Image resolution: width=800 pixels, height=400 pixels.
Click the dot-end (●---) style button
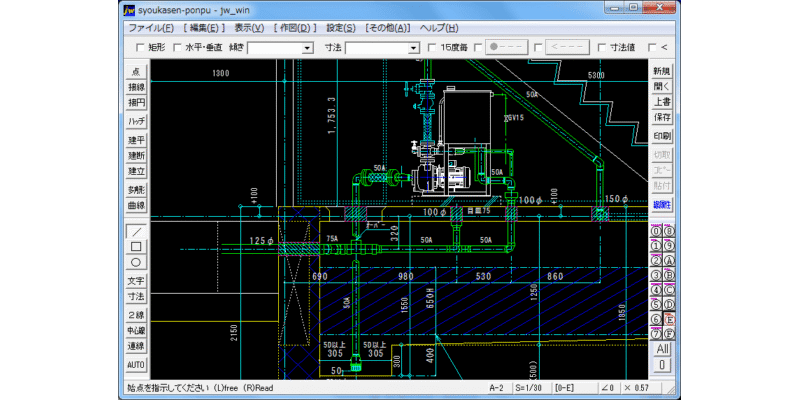click(506, 47)
